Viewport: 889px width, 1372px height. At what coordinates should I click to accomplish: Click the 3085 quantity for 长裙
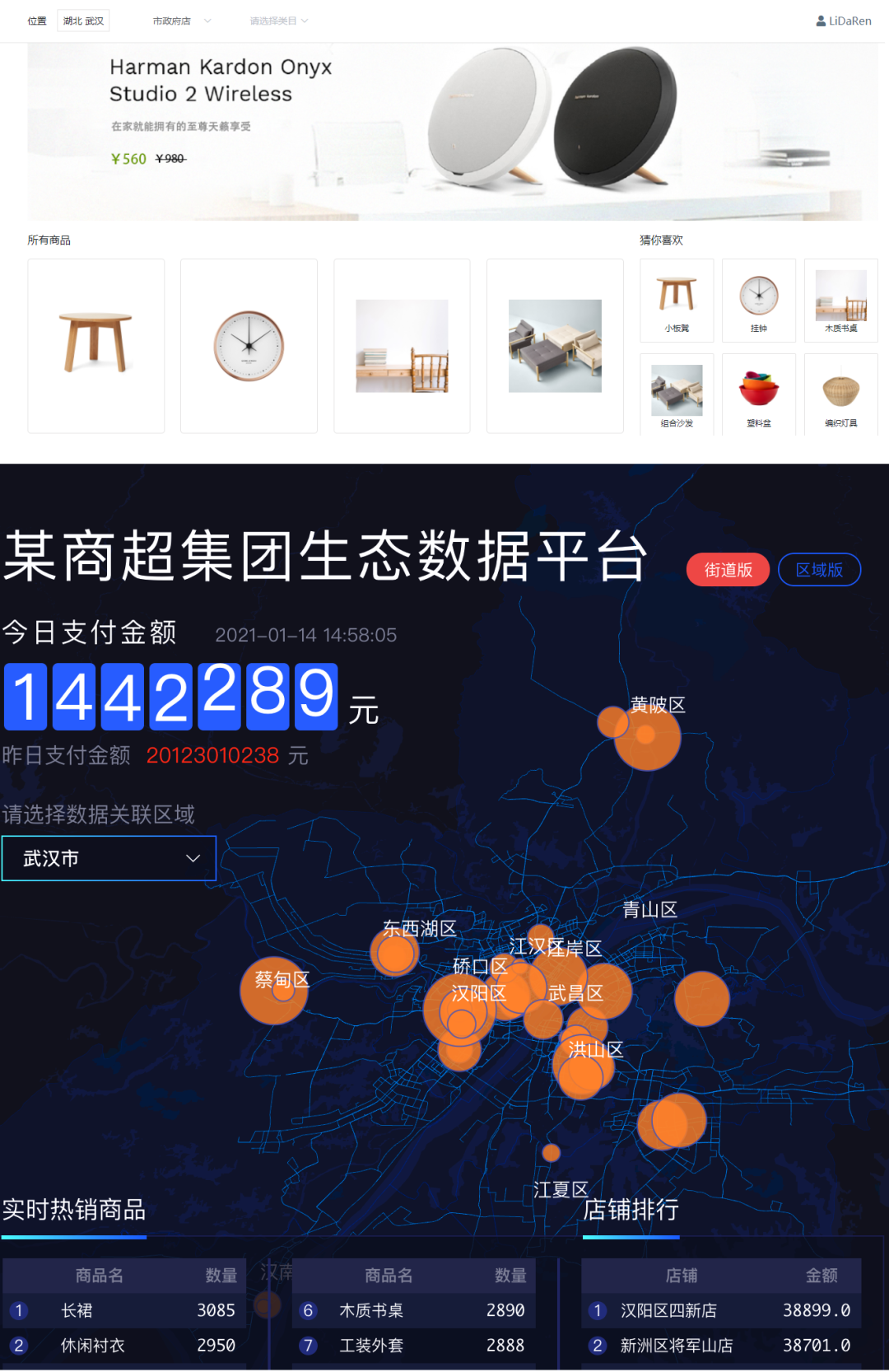click(216, 1310)
